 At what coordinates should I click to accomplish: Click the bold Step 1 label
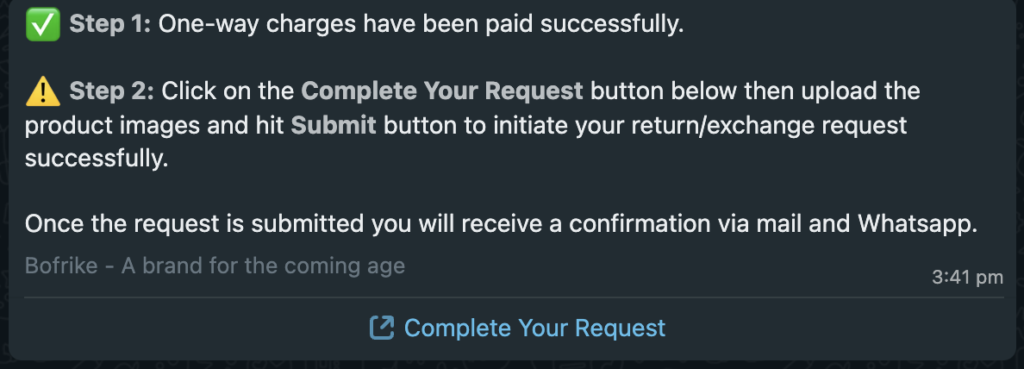(x=110, y=24)
